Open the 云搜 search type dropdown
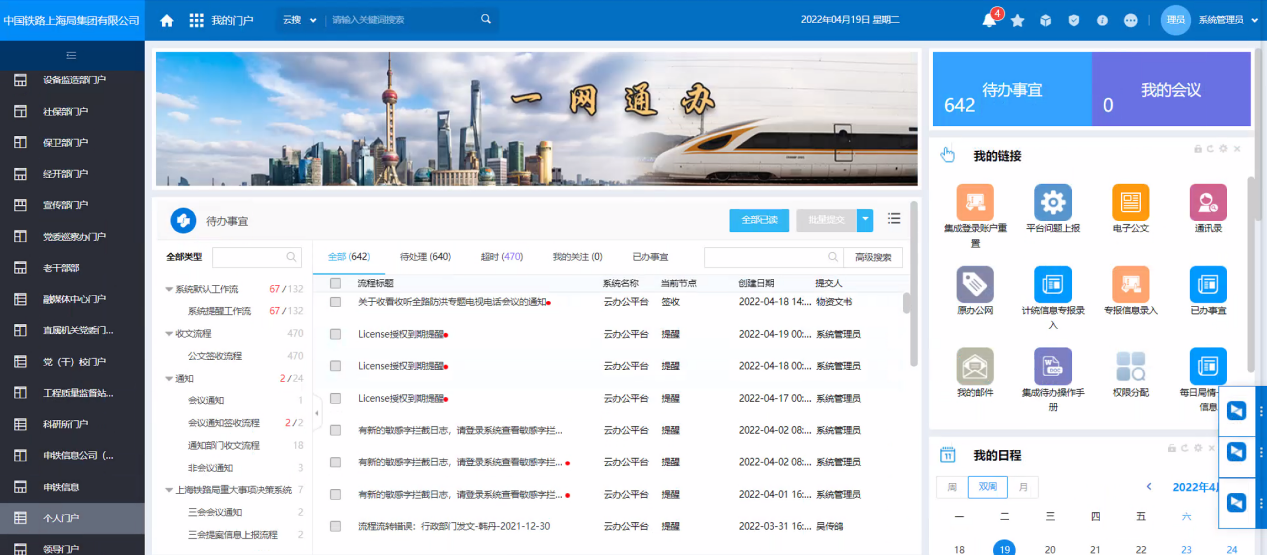Viewport: 1267px width, 555px height. (299, 20)
